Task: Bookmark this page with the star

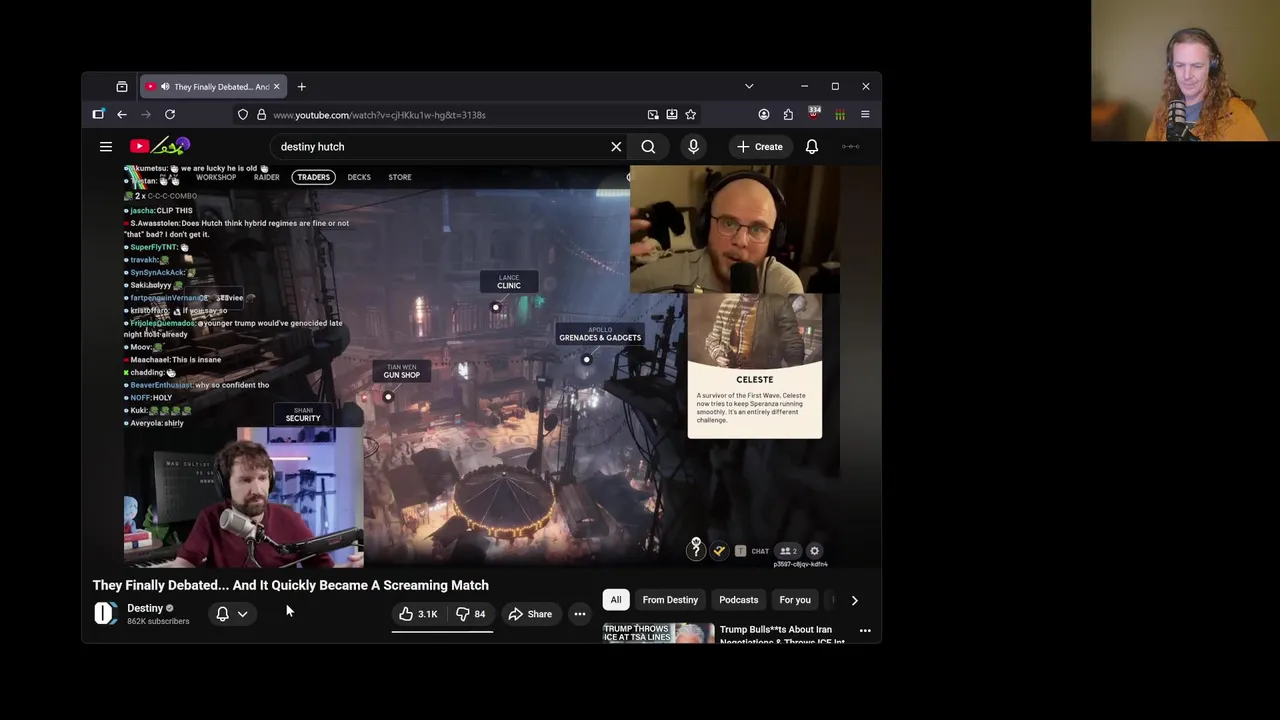Action: 690,115
